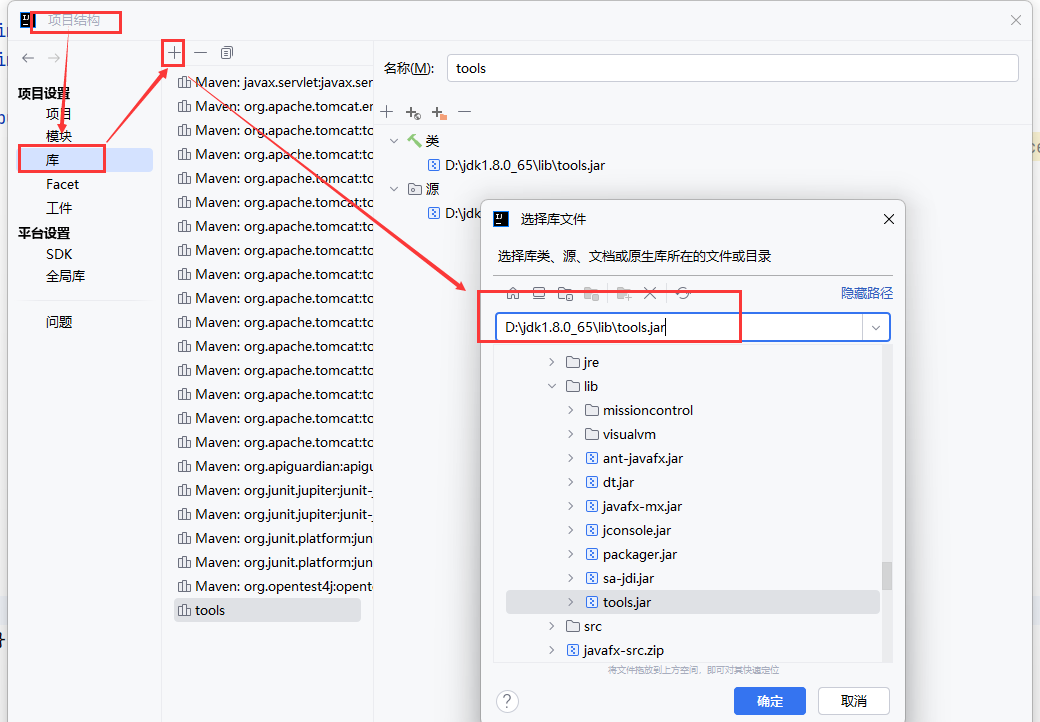Open SDK under platform settings
Image resolution: width=1040 pixels, height=722 pixels.
[x=59, y=254]
